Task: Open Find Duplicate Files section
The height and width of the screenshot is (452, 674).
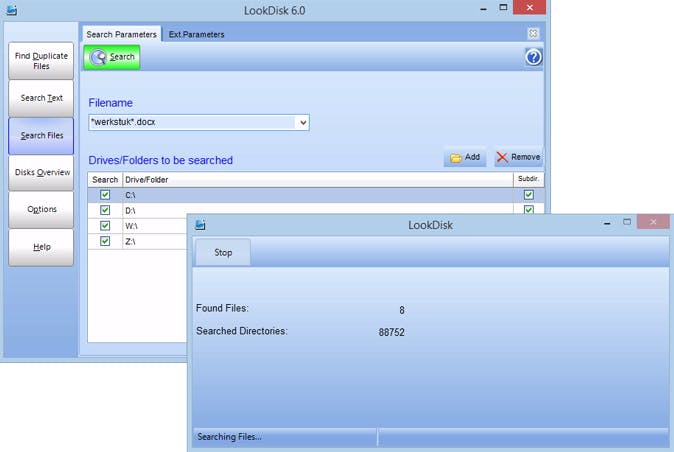Action: pos(41,61)
